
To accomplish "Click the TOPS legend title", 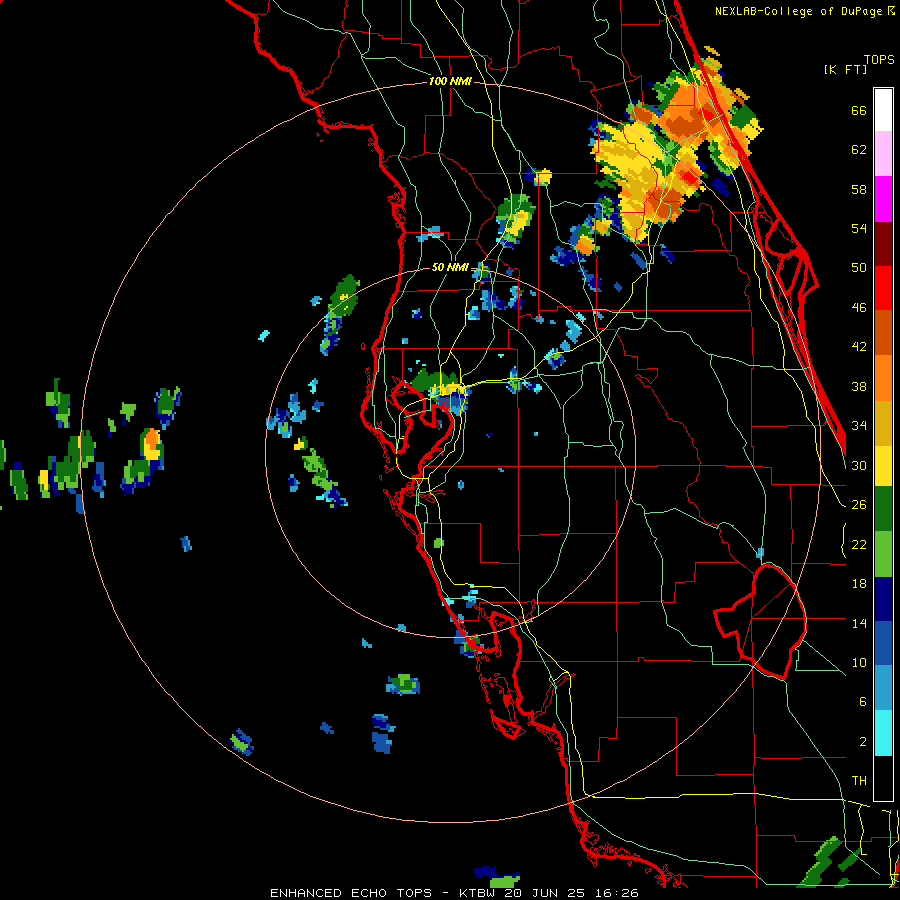I will click(x=879, y=59).
